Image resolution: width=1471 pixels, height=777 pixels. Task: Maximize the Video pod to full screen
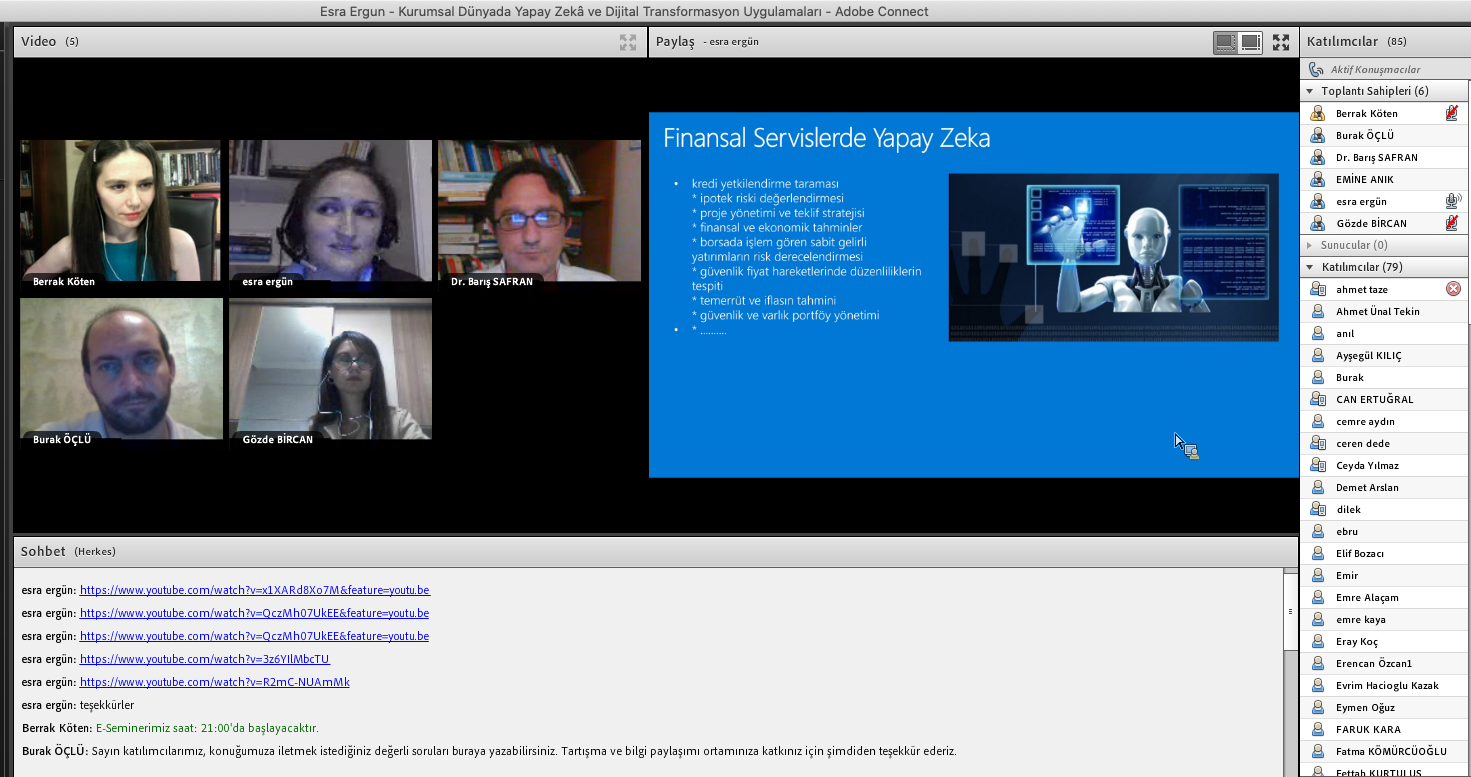click(628, 42)
